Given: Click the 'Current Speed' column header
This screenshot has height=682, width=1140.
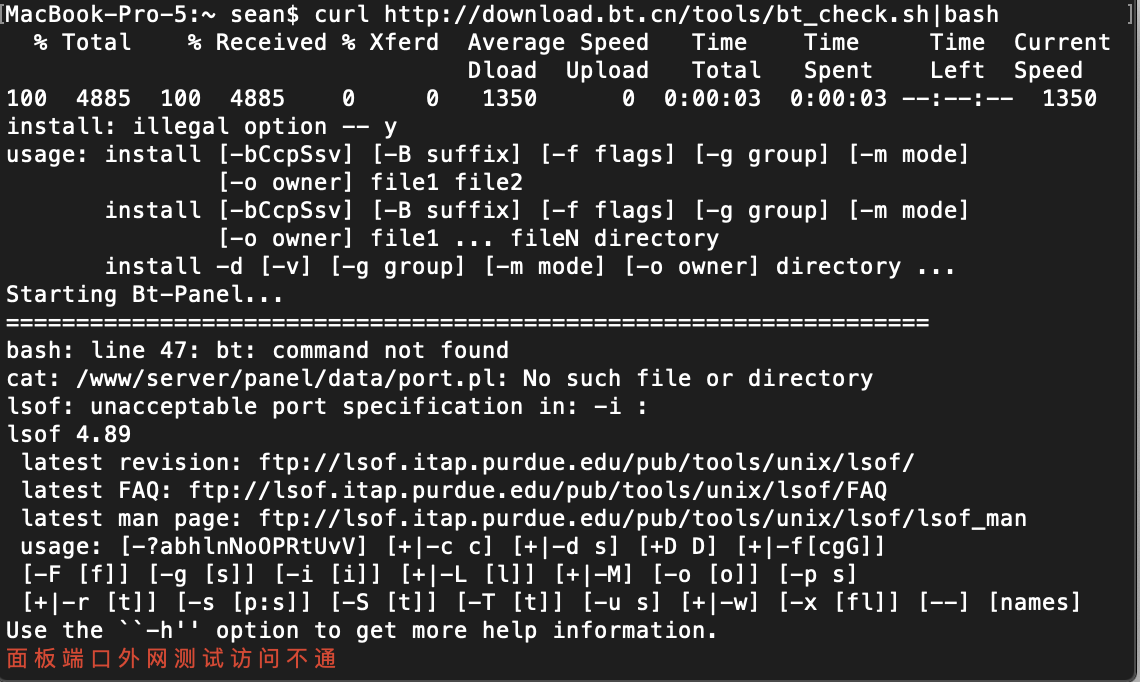Looking at the screenshot, I should click(x=1062, y=56).
